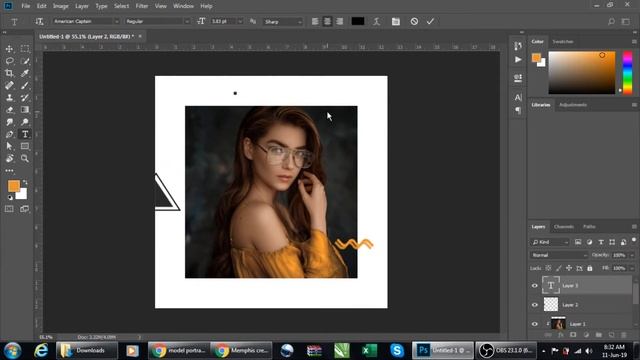Open the Layer menu
The width and height of the screenshot is (640, 360).
(82, 6)
